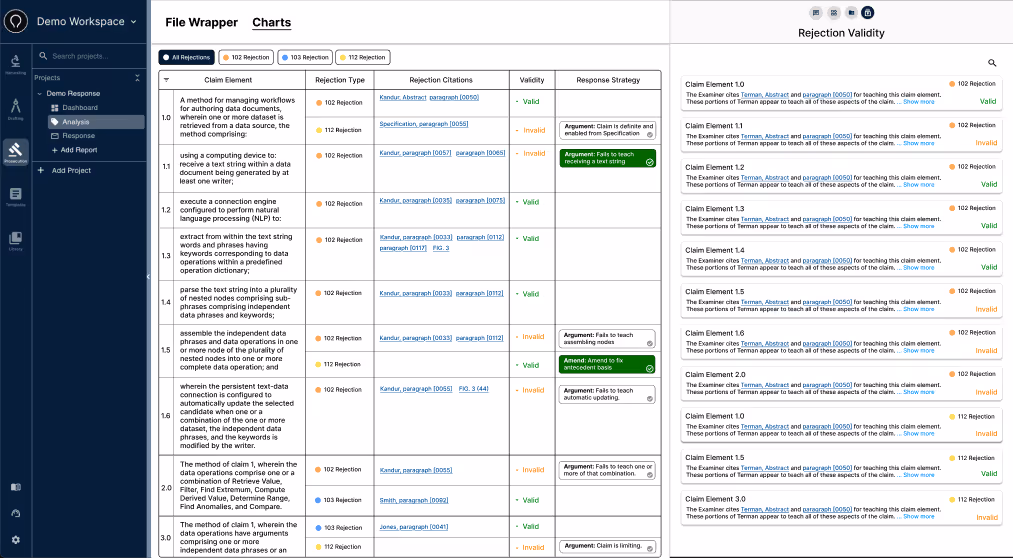1013x558 pixels.
Task: Click the search magnifier in projects sidebar
Action: [43, 56]
